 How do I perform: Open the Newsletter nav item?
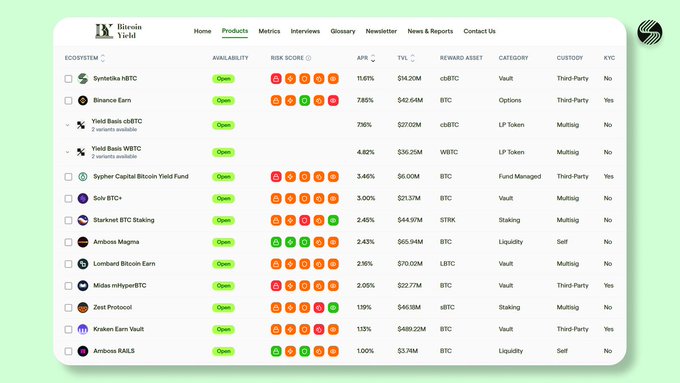381,31
